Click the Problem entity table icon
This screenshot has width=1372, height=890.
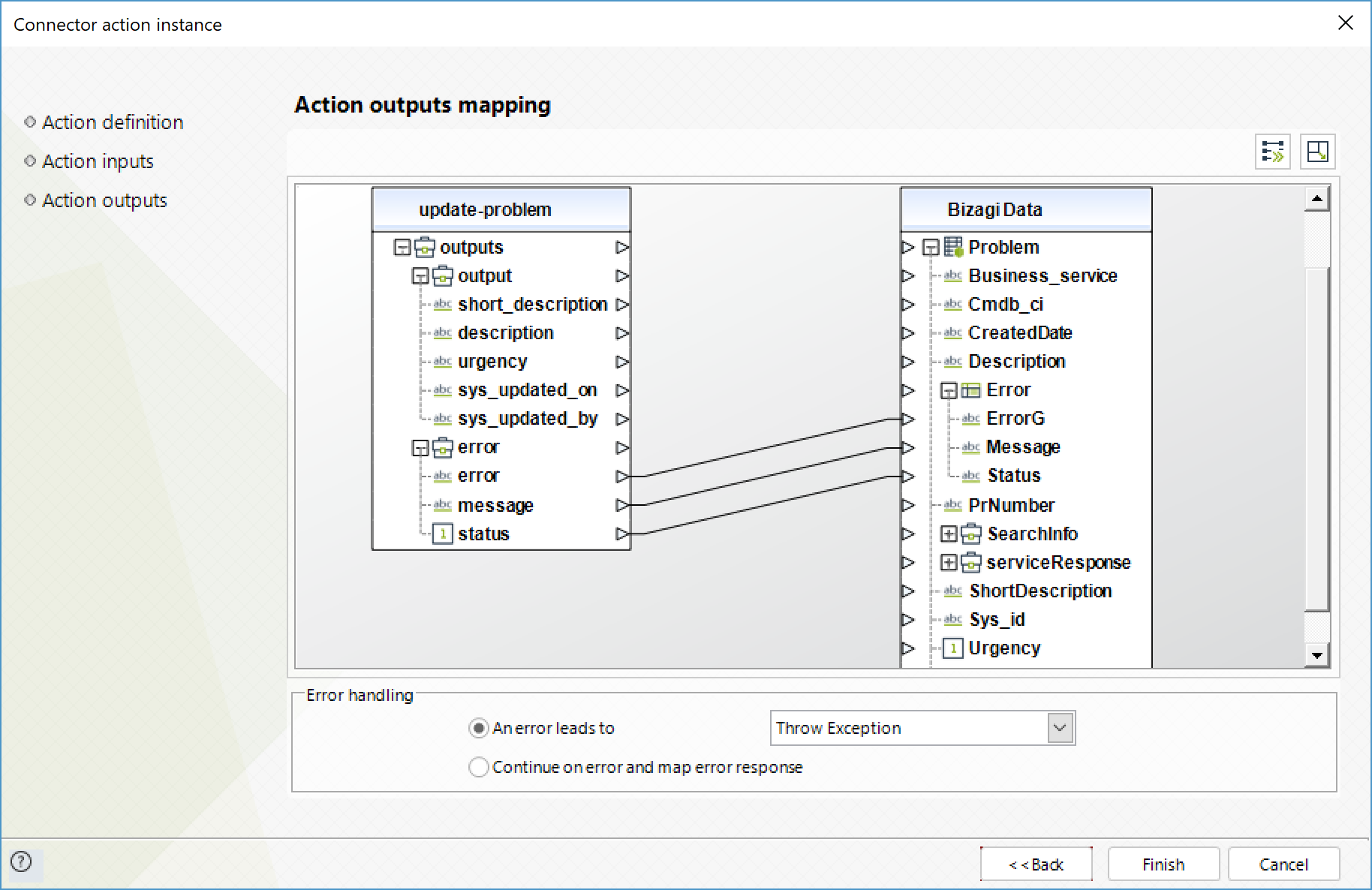[954, 247]
